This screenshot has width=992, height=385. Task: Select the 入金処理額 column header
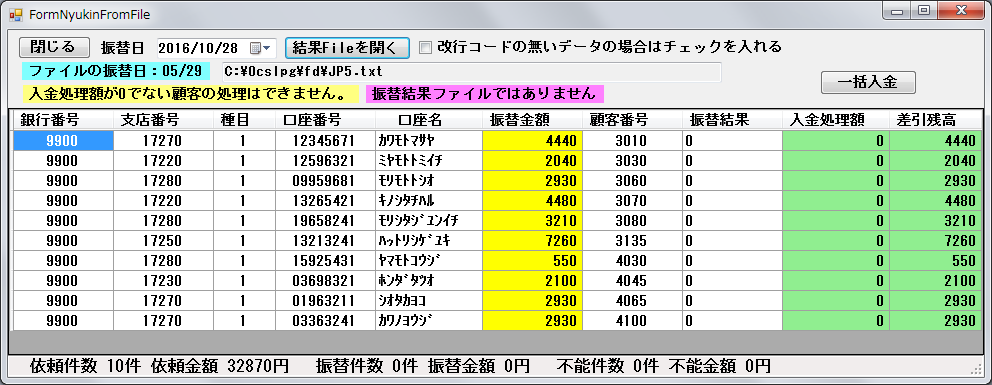coord(836,120)
